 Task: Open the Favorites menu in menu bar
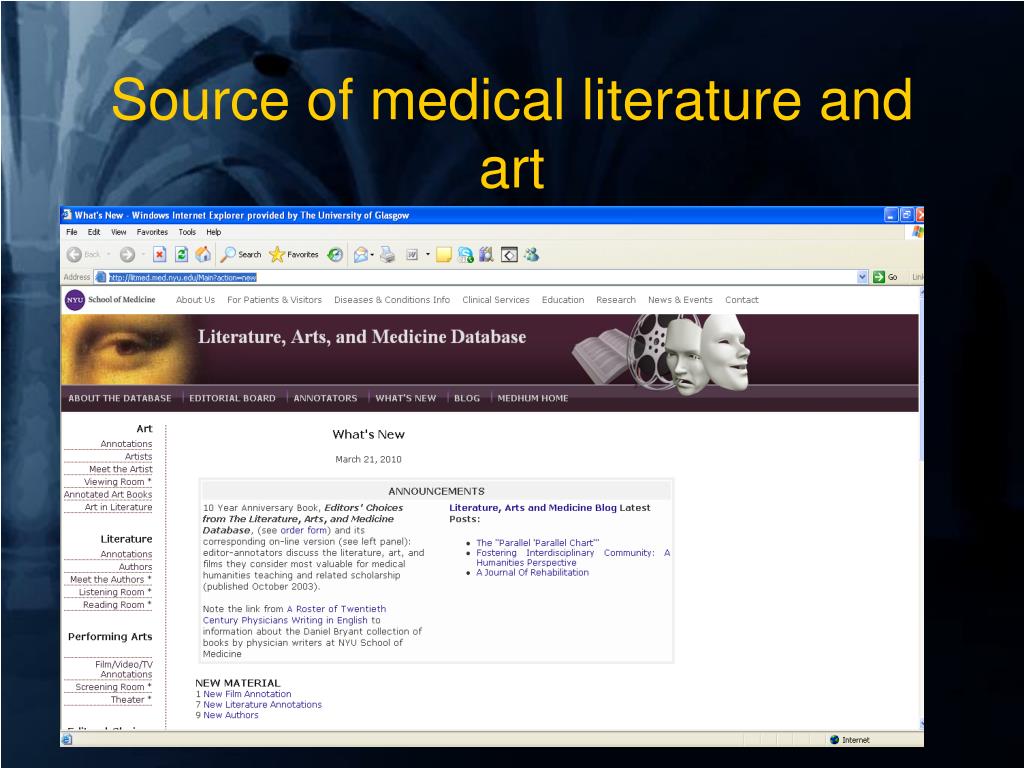(x=152, y=232)
